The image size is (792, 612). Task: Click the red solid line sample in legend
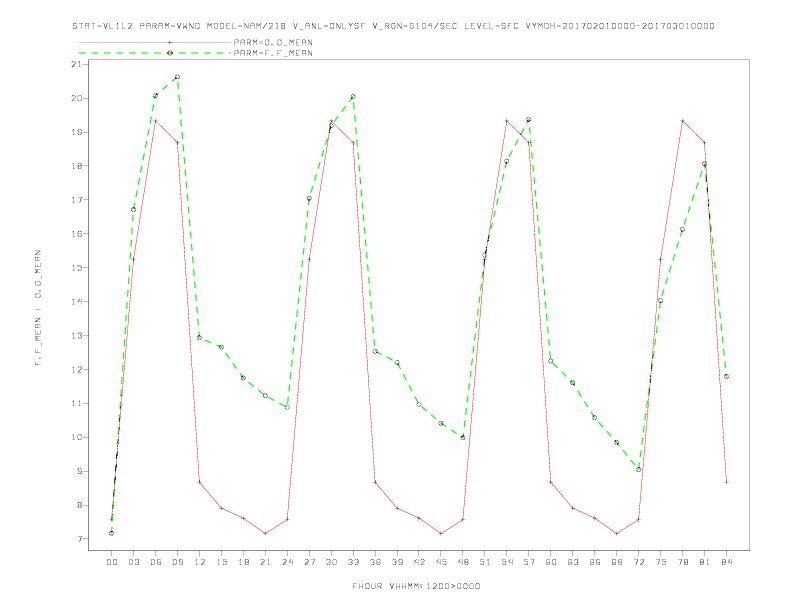point(155,42)
